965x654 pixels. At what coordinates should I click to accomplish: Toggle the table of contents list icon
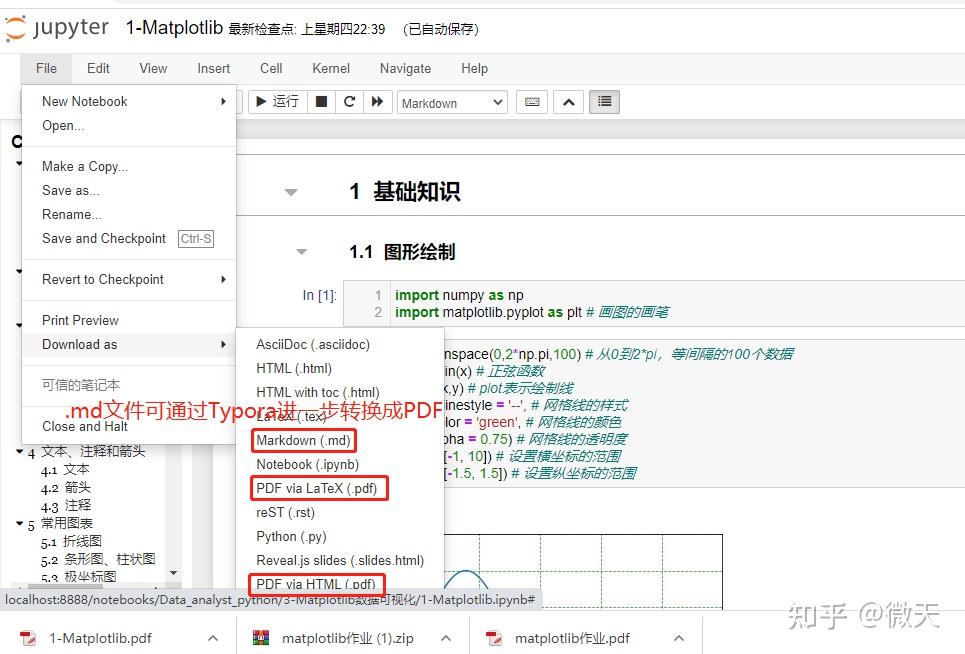click(604, 101)
